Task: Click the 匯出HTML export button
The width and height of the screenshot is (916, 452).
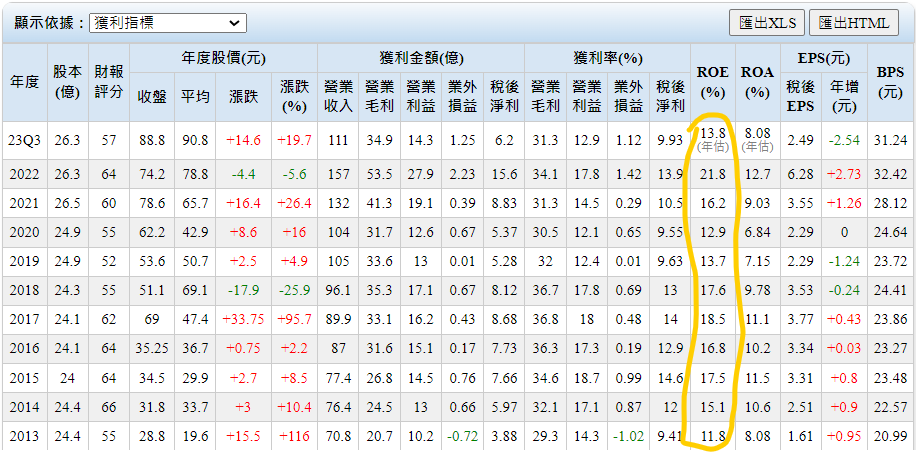Action: click(x=853, y=22)
